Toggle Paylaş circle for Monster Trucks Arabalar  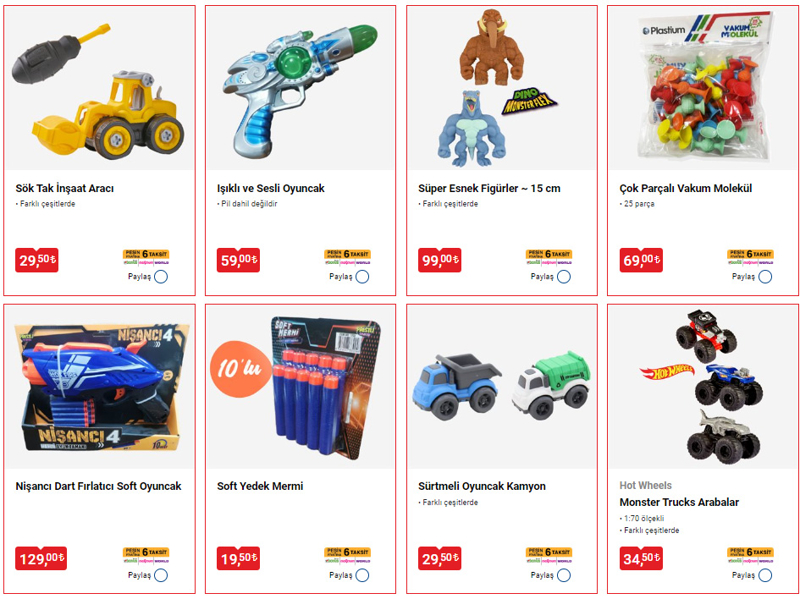(x=765, y=575)
